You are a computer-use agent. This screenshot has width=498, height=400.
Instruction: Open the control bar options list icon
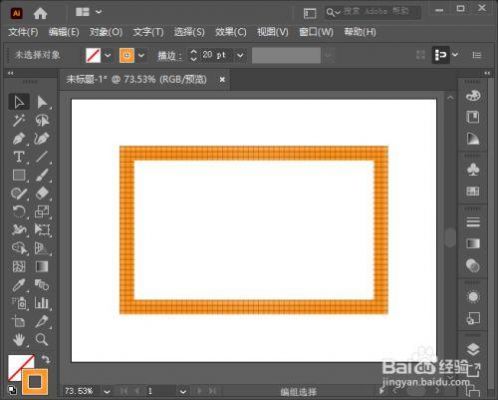[x=477, y=55]
